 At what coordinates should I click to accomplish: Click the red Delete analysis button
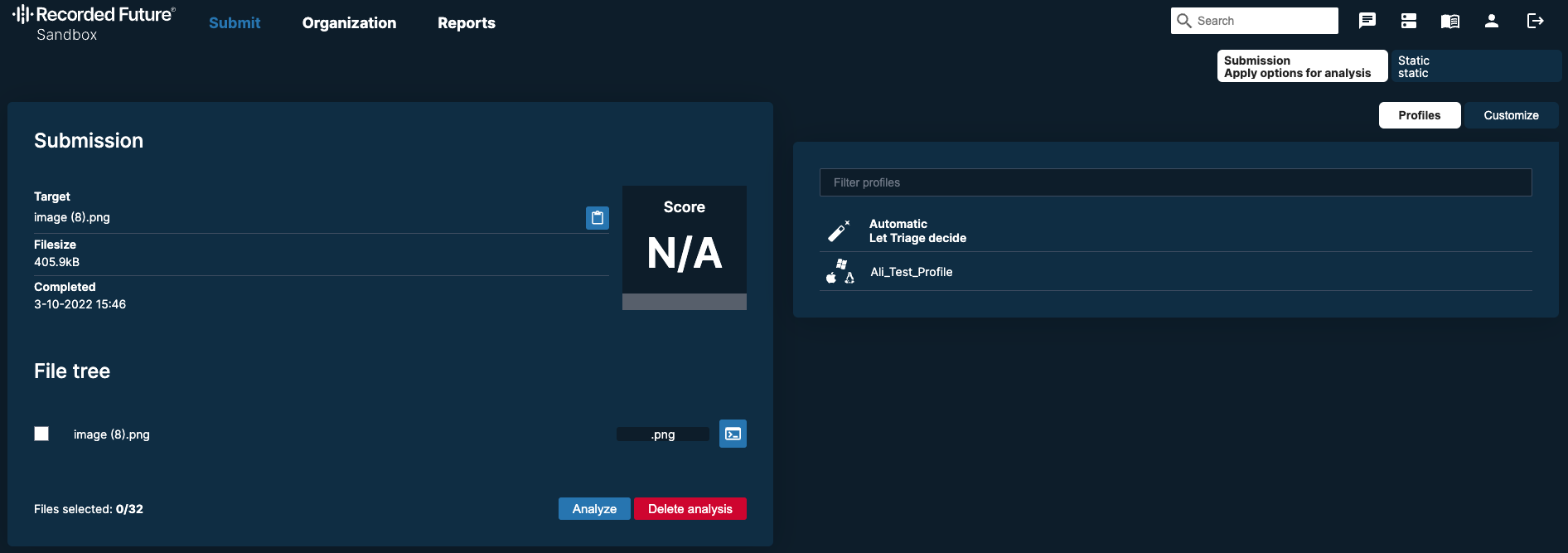pos(690,509)
